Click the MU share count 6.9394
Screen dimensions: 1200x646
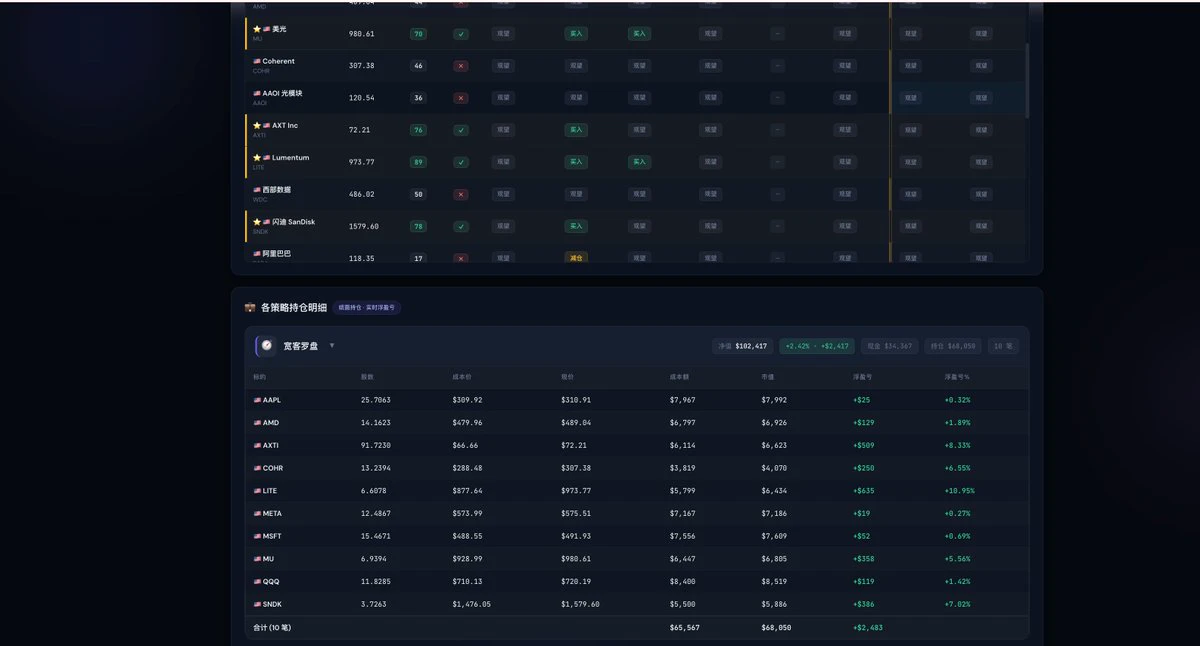pos(374,559)
